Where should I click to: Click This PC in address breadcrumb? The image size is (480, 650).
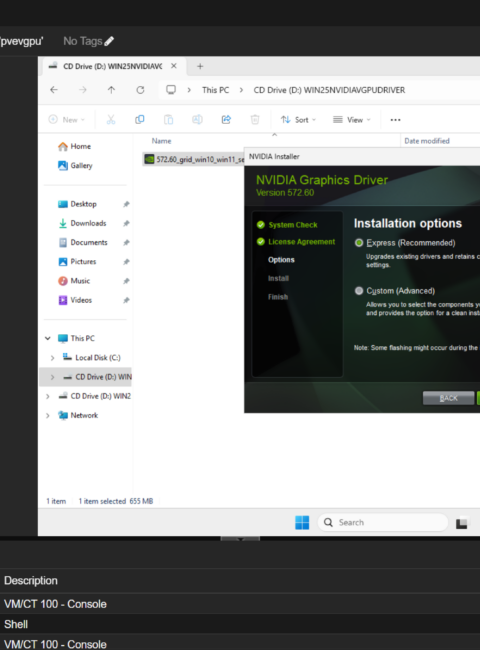(x=216, y=90)
